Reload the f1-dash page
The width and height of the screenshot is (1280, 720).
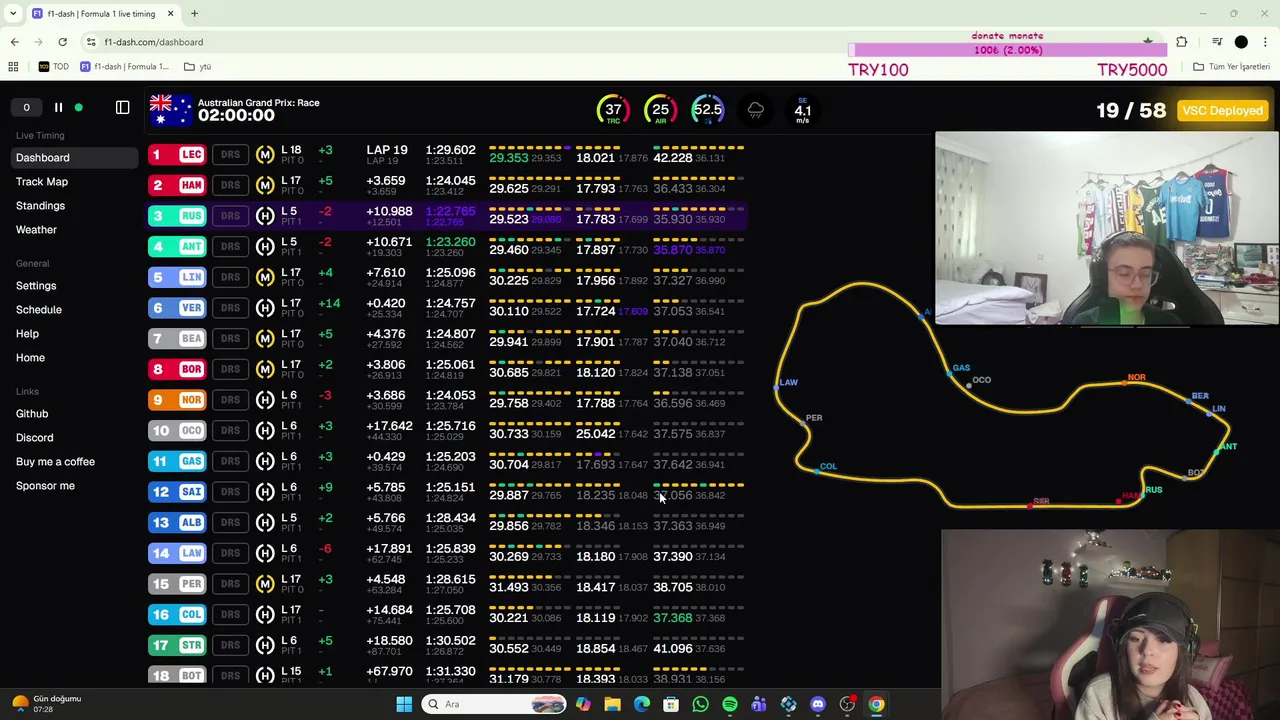pyautogui.click(x=62, y=42)
